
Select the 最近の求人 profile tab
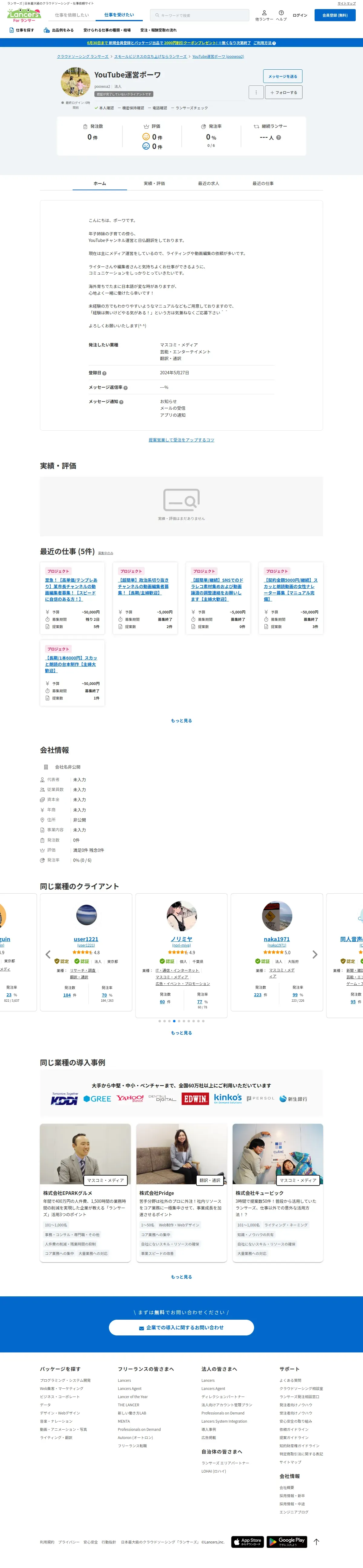(x=208, y=183)
